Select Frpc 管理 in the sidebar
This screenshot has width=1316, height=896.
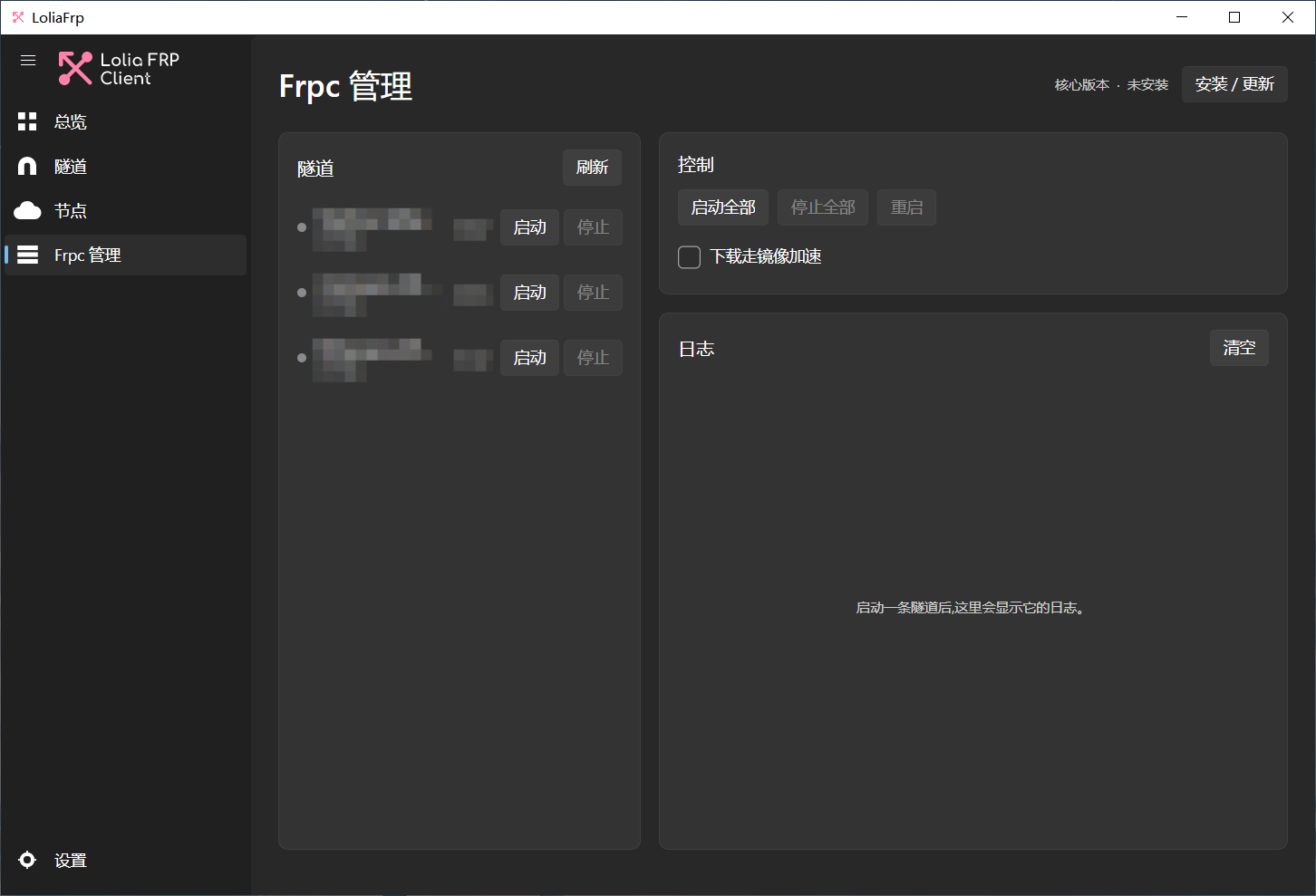tap(125, 255)
